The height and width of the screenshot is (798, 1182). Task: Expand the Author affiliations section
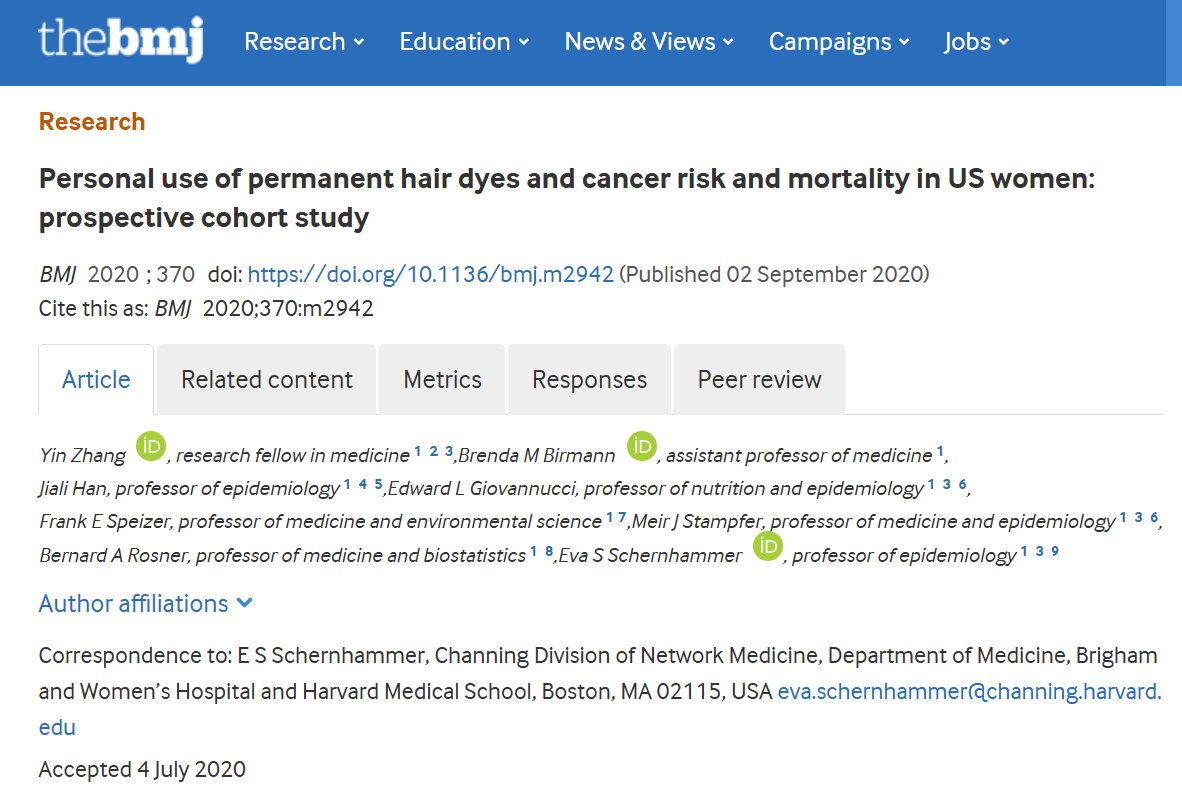(x=146, y=604)
